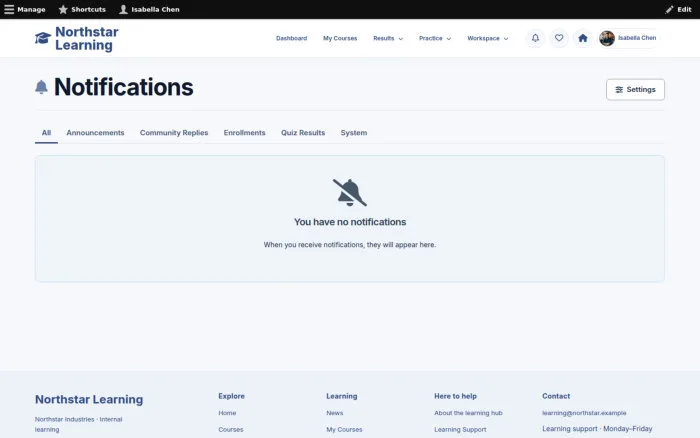Screen dimensions: 700x438
Task: Open favorites heart icon in header
Action: point(559,38)
